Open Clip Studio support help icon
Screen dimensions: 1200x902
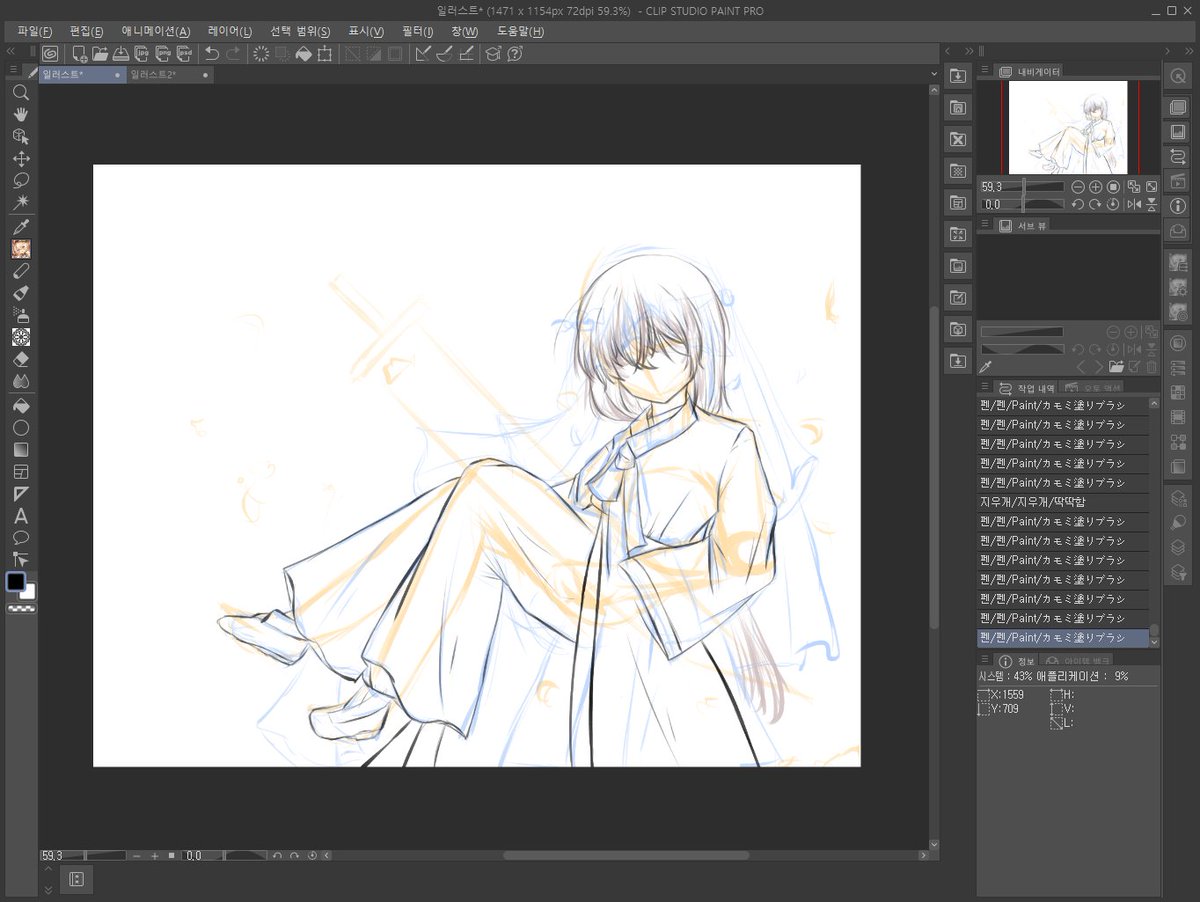(515, 53)
